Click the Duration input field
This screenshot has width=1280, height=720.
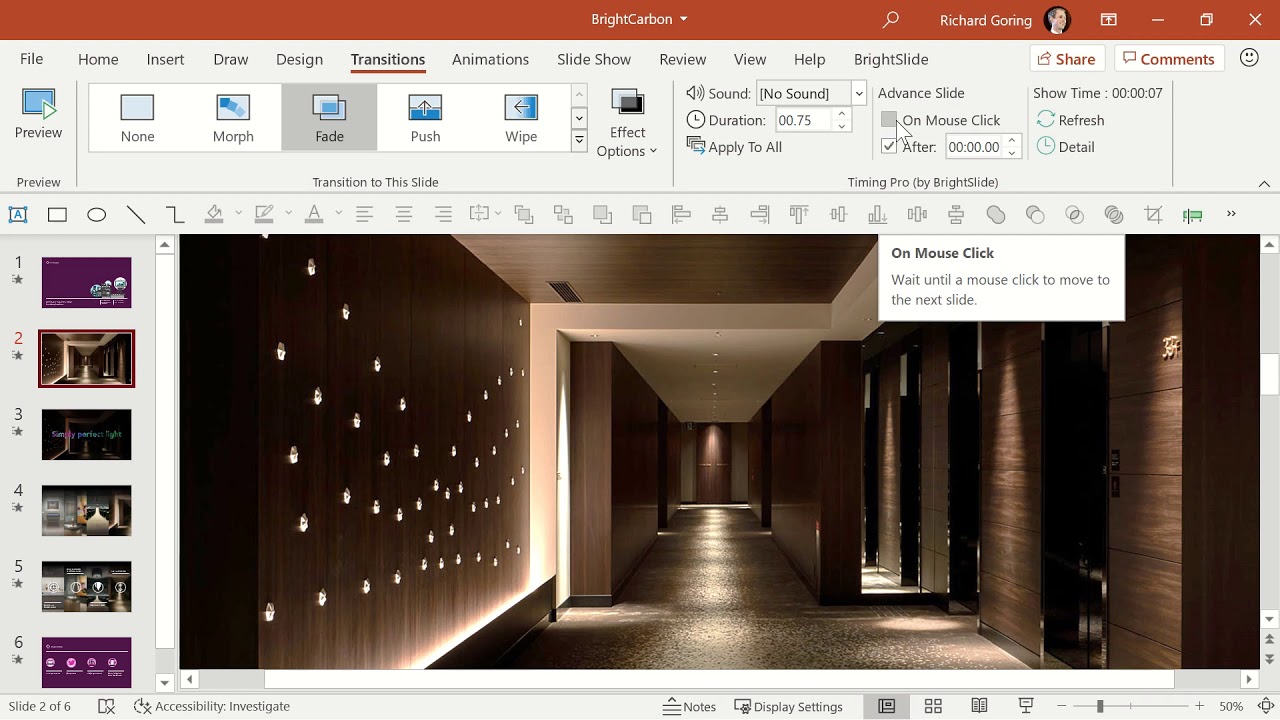pos(804,120)
